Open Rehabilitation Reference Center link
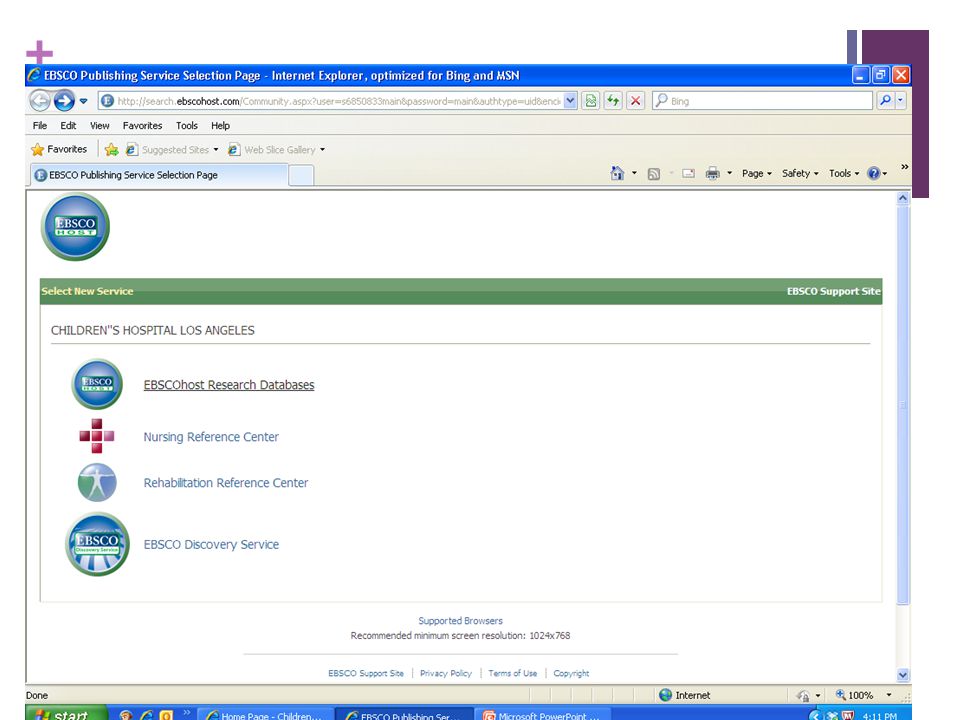The height and width of the screenshot is (720, 960). [226, 483]
